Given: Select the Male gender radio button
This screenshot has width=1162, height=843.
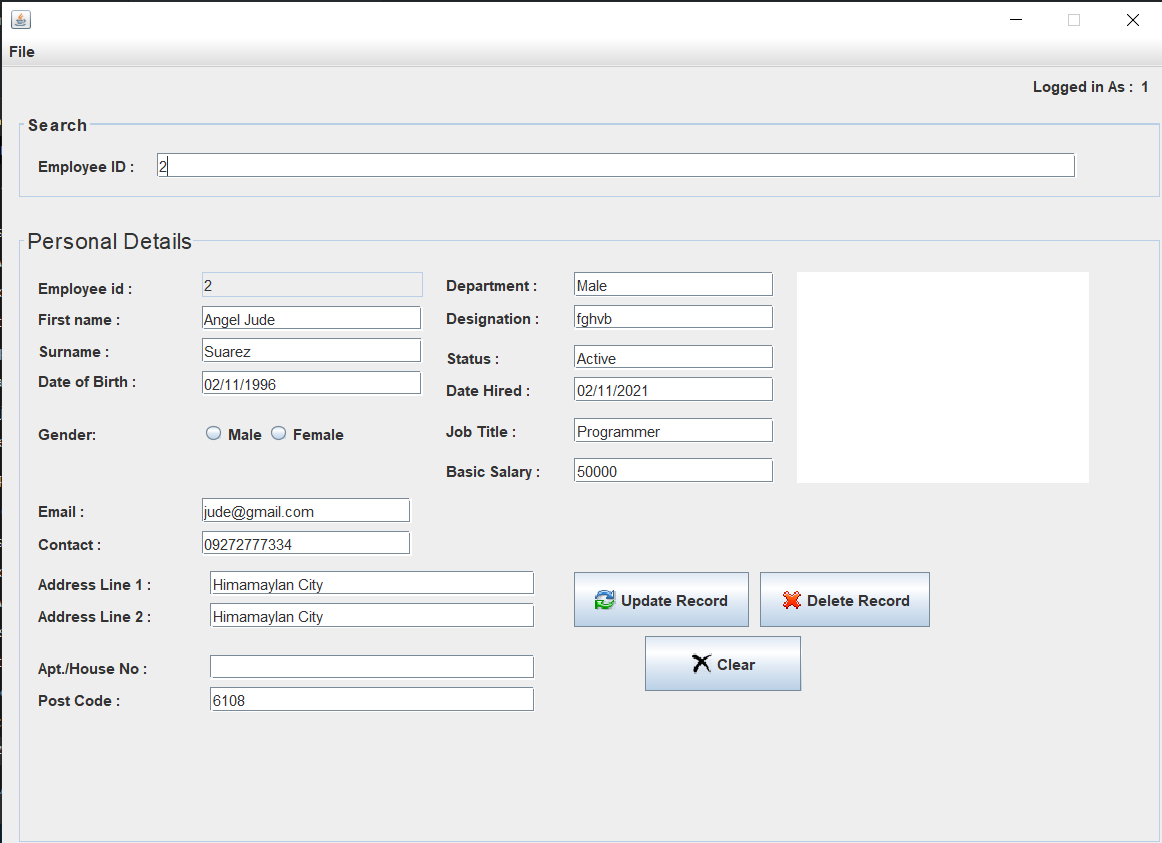Looking at the screenshot, I should point(213,434).
